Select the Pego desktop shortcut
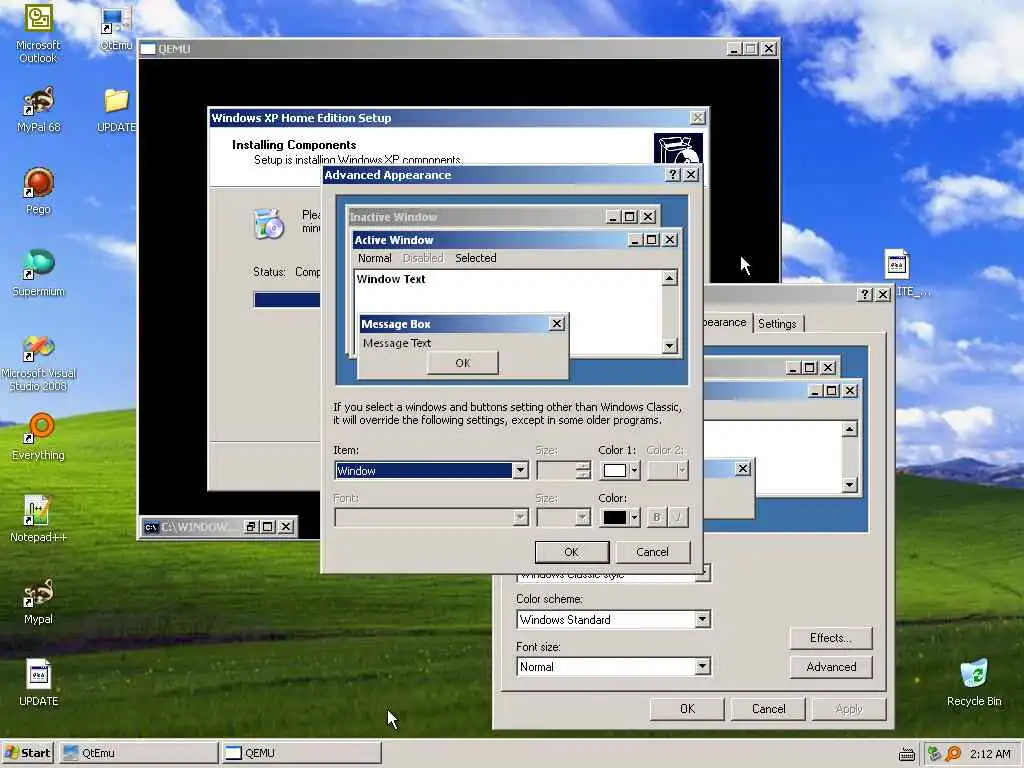The height and width of the screenshot is (768, 1024). (39, 191)
